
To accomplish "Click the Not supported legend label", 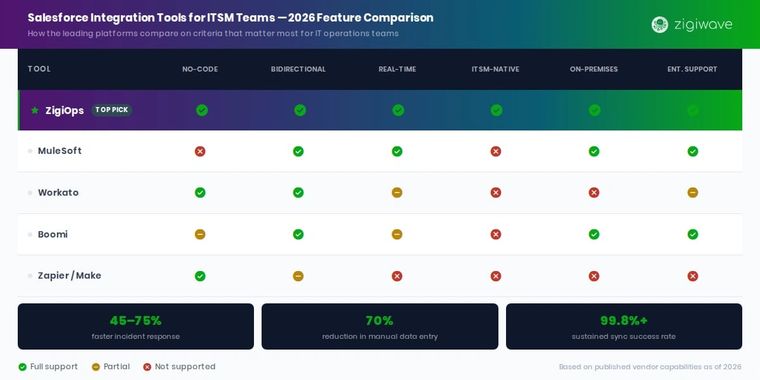I will [185, 367].
